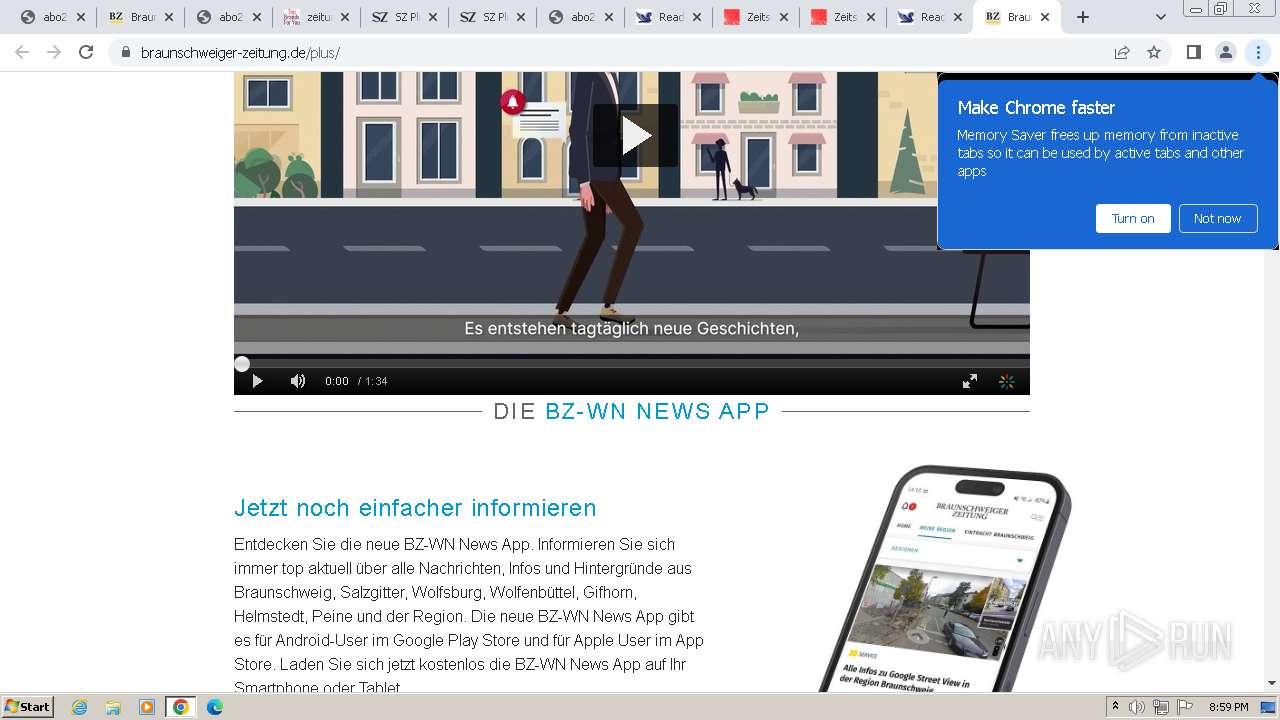This screenshot has width=1280, height=720.
Task: Click heading 'Jetzt noch einfacher informieren'
Action: (x=415, y=508)
